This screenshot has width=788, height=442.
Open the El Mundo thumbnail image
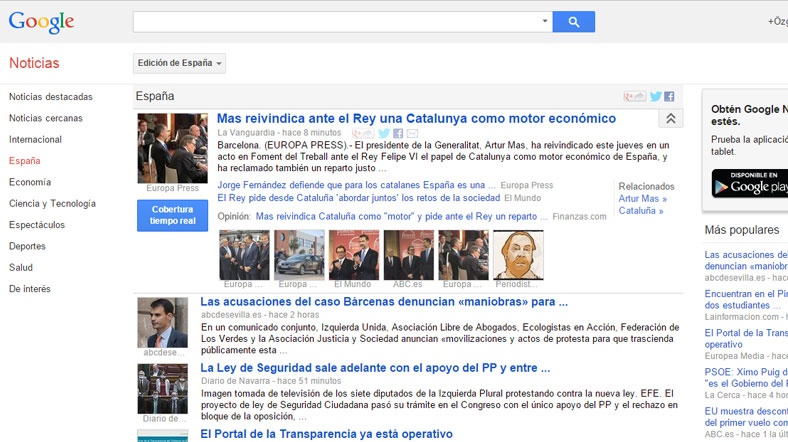(x=354, y=255)
